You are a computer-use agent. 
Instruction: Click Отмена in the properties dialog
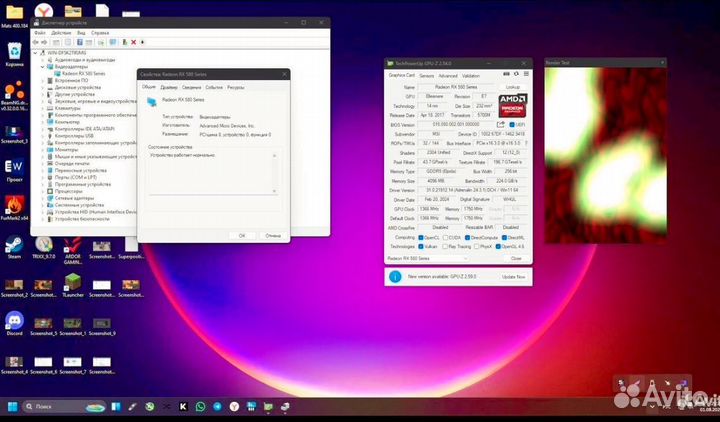click(273, 236)
